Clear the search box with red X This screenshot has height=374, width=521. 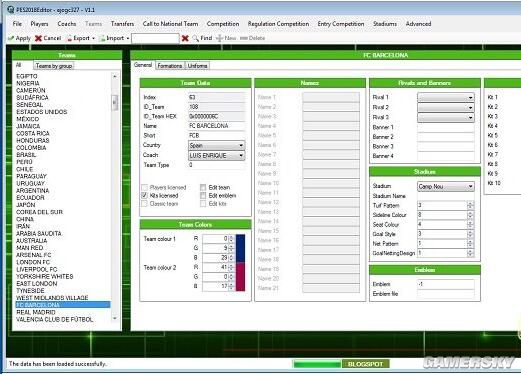(185, 38)
